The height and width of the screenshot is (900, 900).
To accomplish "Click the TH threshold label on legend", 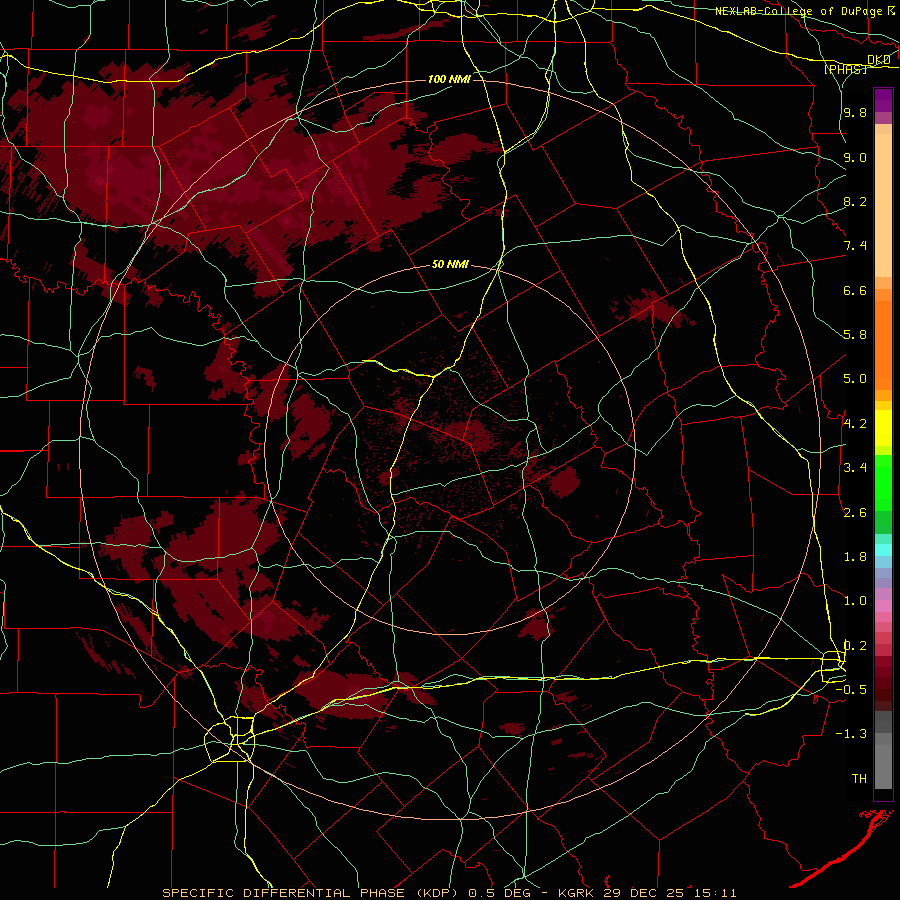I will [859, 779].
